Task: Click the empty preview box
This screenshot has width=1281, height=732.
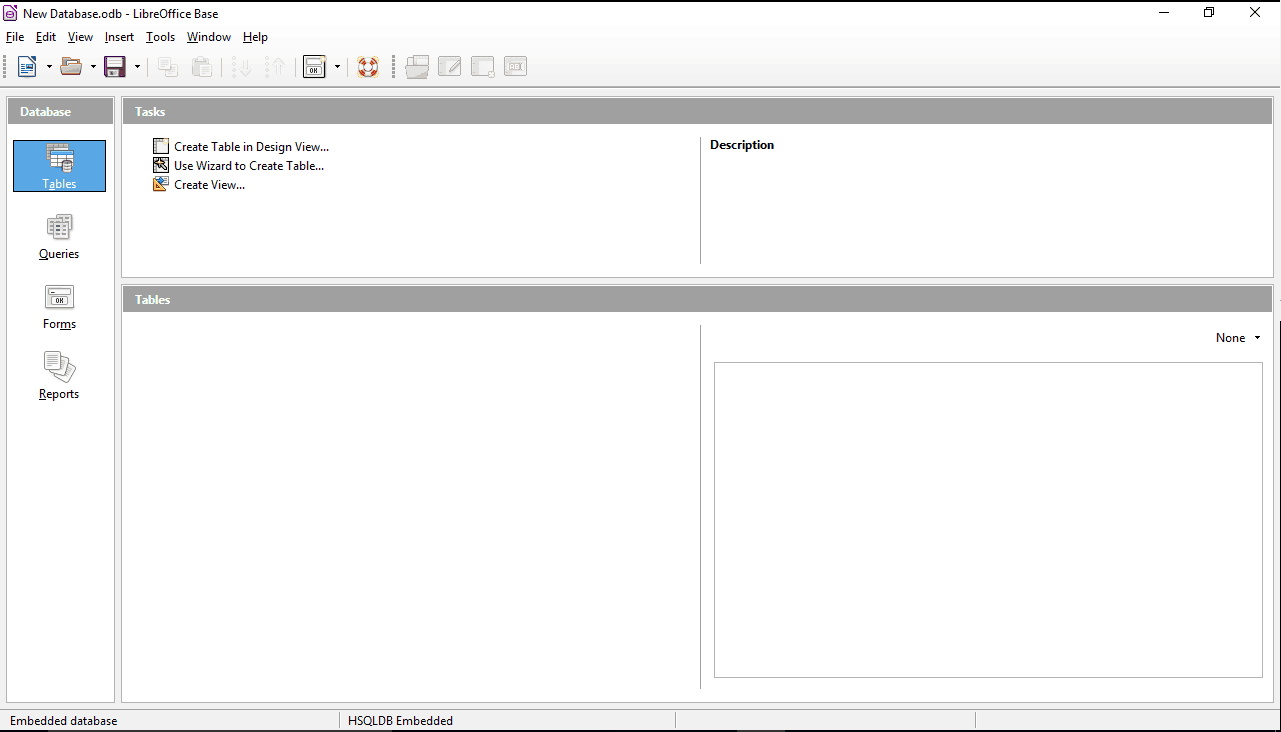Action: tap(988, 520)
